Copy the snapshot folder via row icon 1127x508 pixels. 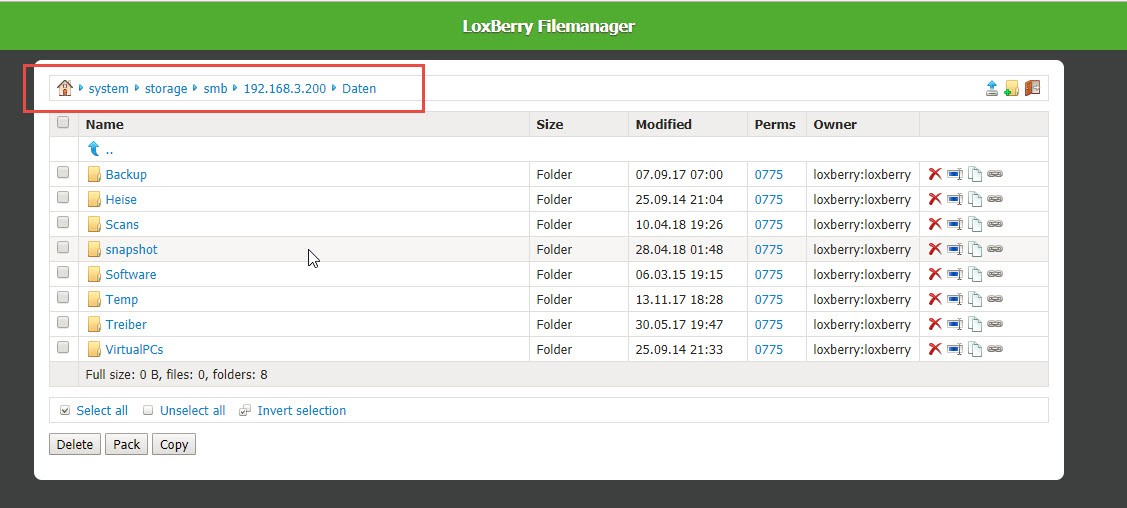click(975, 249)
